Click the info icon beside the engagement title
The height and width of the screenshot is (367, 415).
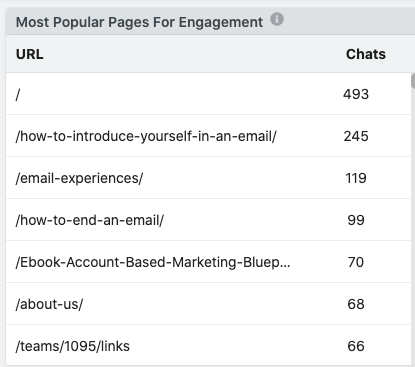pyautogui.click(x=277, y=19)
